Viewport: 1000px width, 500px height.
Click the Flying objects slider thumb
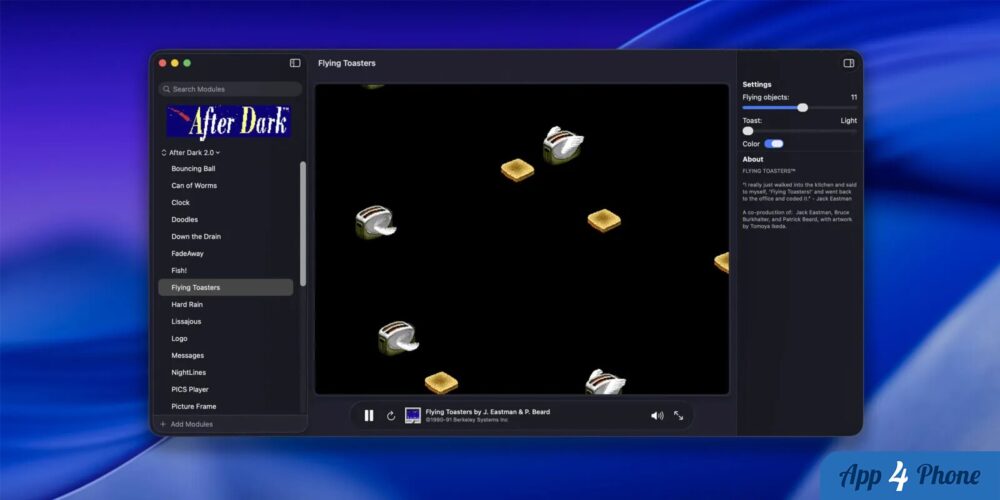click(802, 108)
